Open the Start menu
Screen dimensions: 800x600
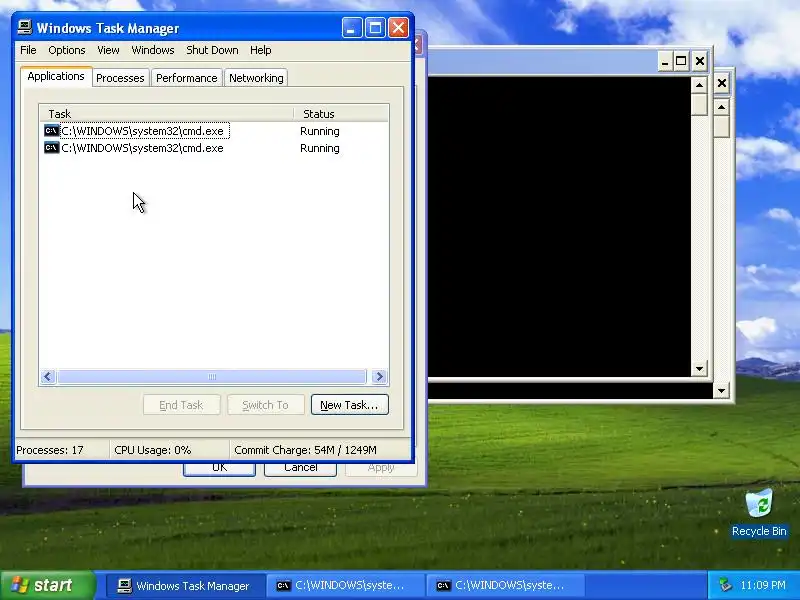(x=48, y=585)
